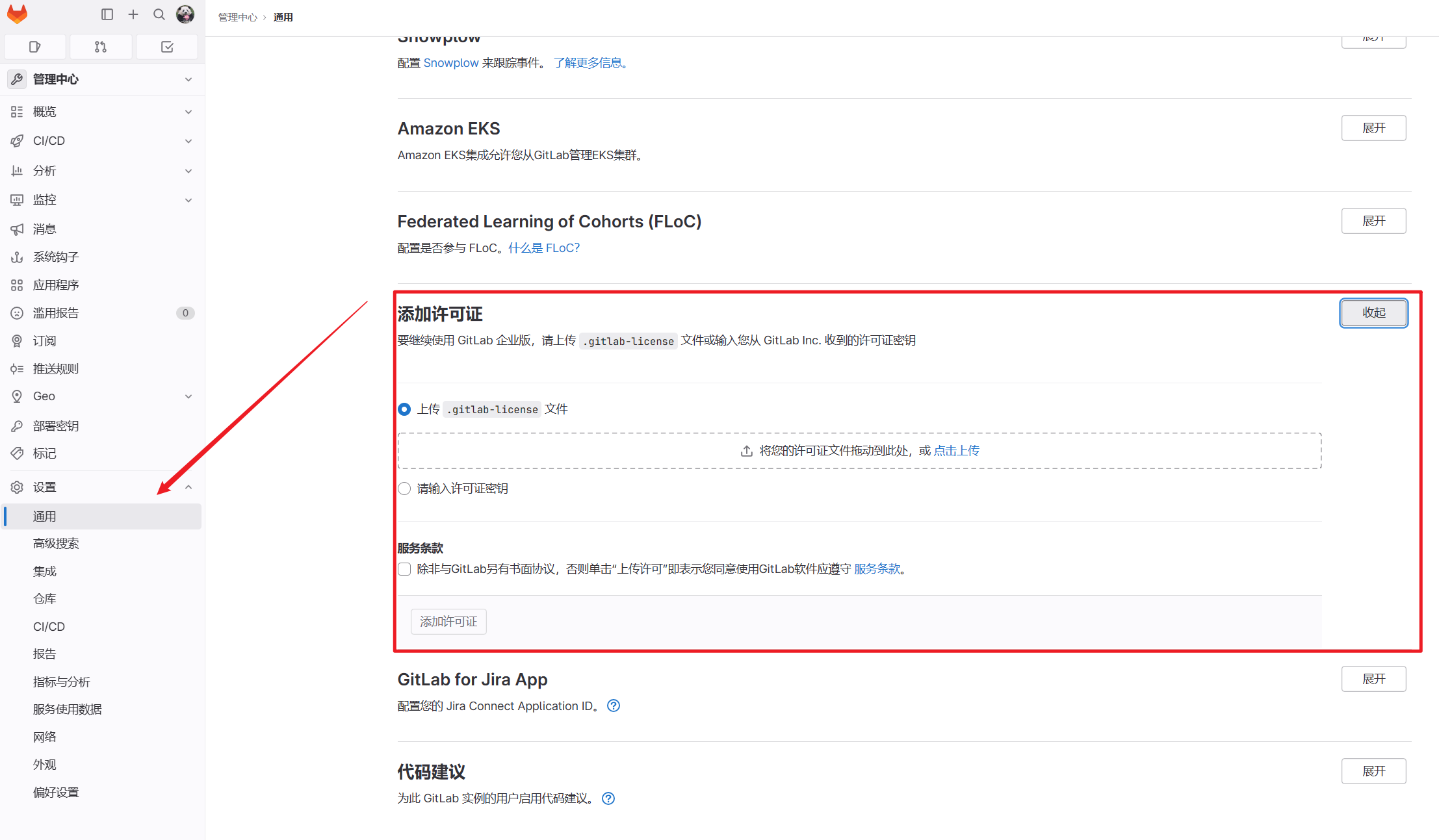Open the 仓库 settings submenu item
The height and width of the screenshot is (840, 1439).
tap(102, 599)
